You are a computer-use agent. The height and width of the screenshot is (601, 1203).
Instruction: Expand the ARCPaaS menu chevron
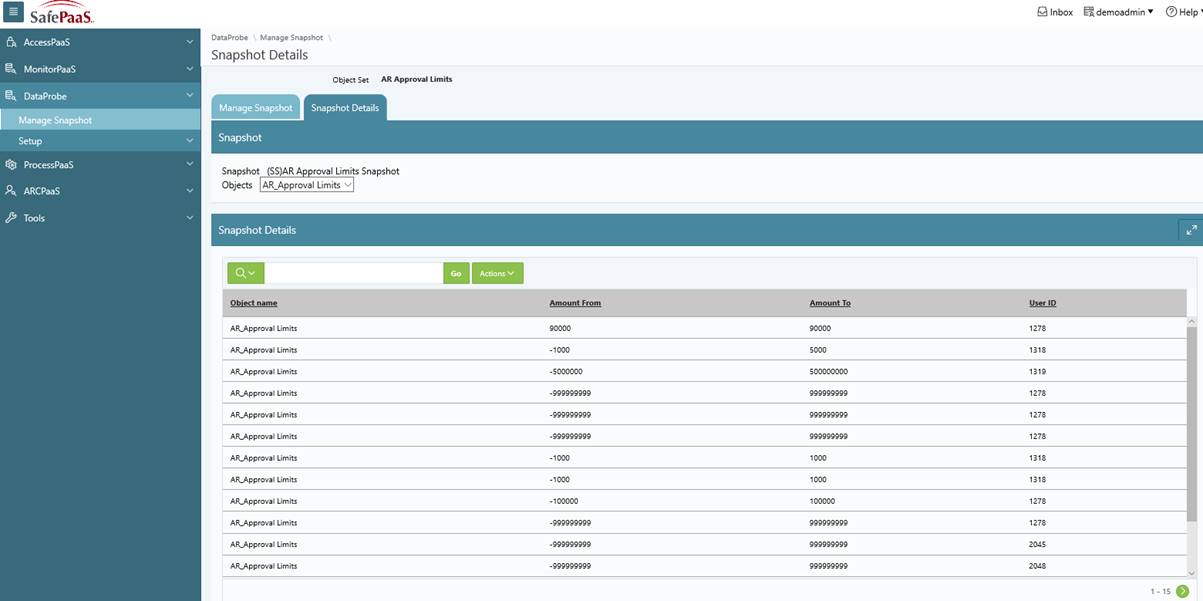(x=190, y=190)
